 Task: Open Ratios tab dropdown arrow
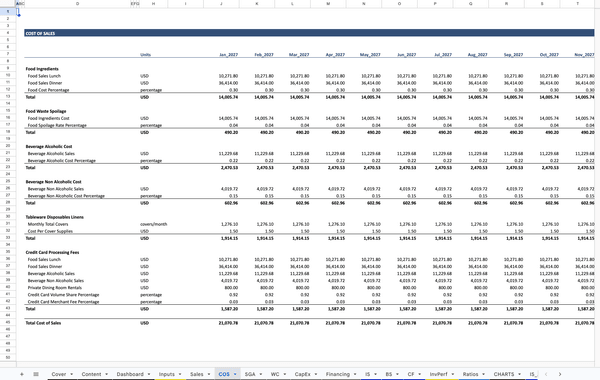(483, 374)
